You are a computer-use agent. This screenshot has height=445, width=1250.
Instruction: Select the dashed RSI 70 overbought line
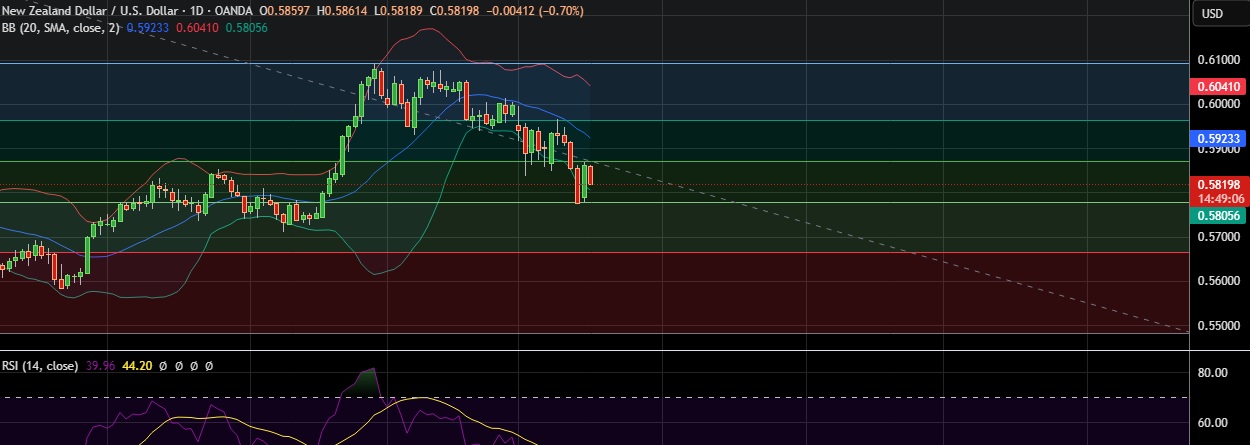[x=594, y=398]
